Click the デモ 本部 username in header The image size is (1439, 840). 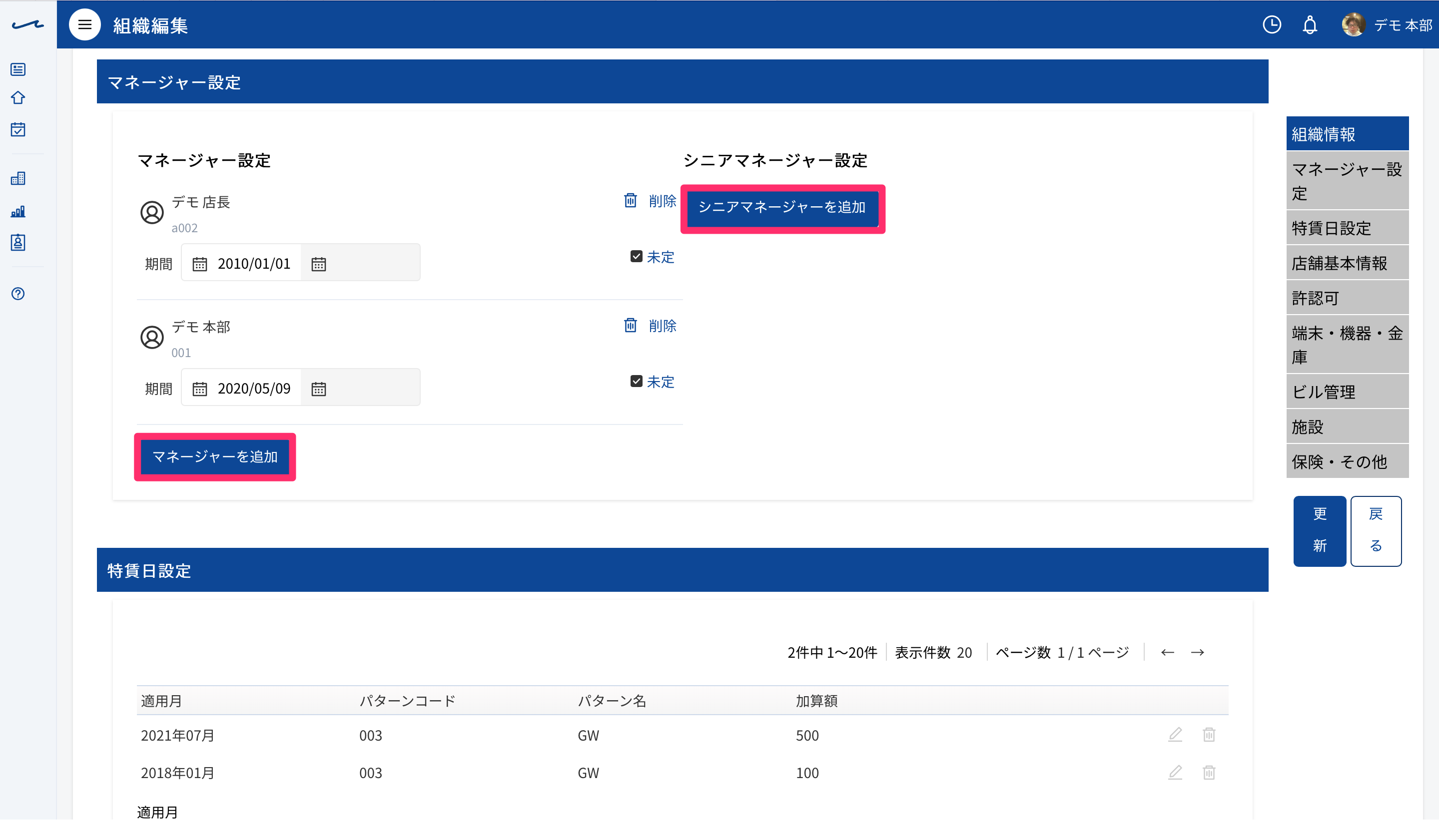[1403, 25]
